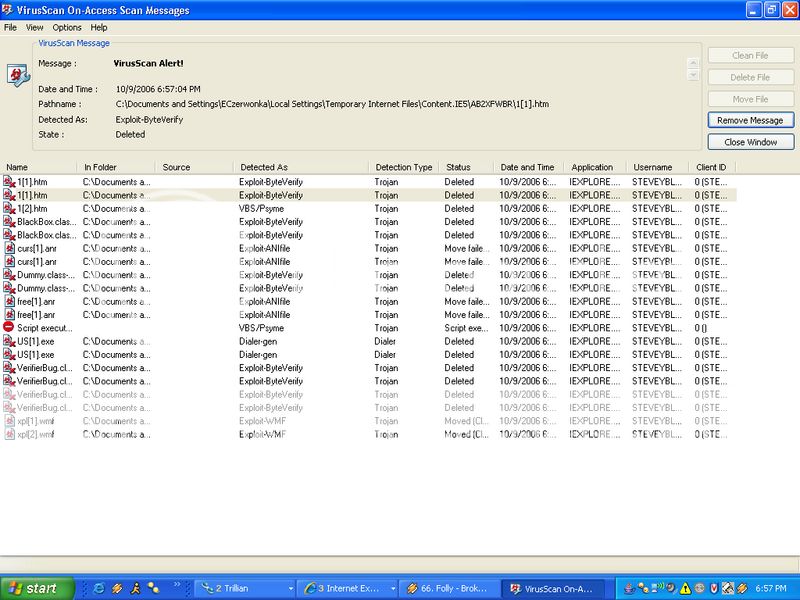Click the Remove Message button
Viewport: 800px width, 600px height.
pos(751,120)
